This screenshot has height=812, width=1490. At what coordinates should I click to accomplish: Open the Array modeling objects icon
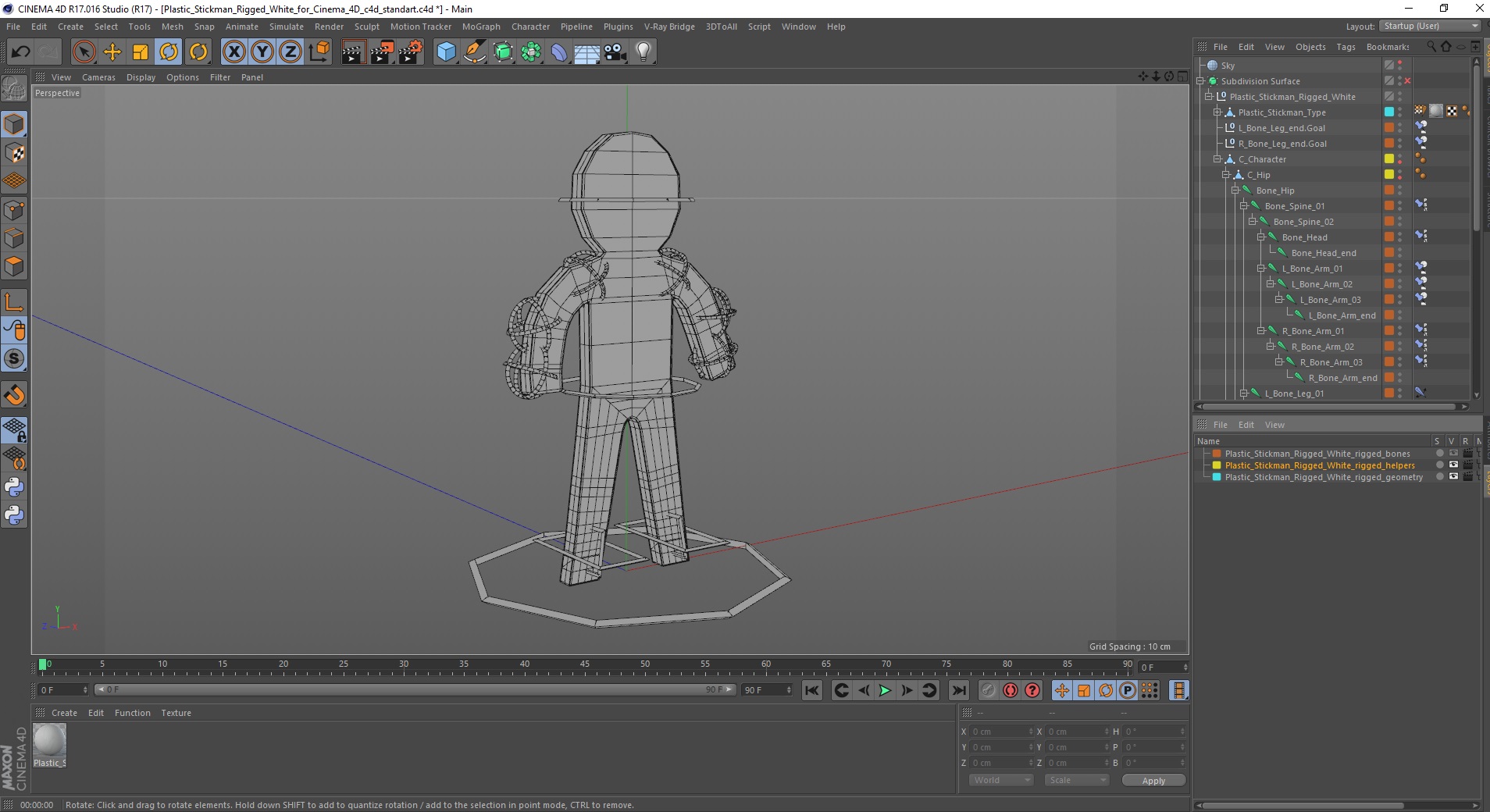coord(531,52)
